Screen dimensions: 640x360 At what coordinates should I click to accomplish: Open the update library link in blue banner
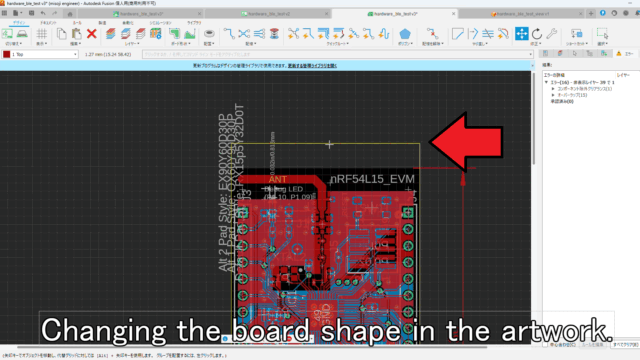coord(312,66)
